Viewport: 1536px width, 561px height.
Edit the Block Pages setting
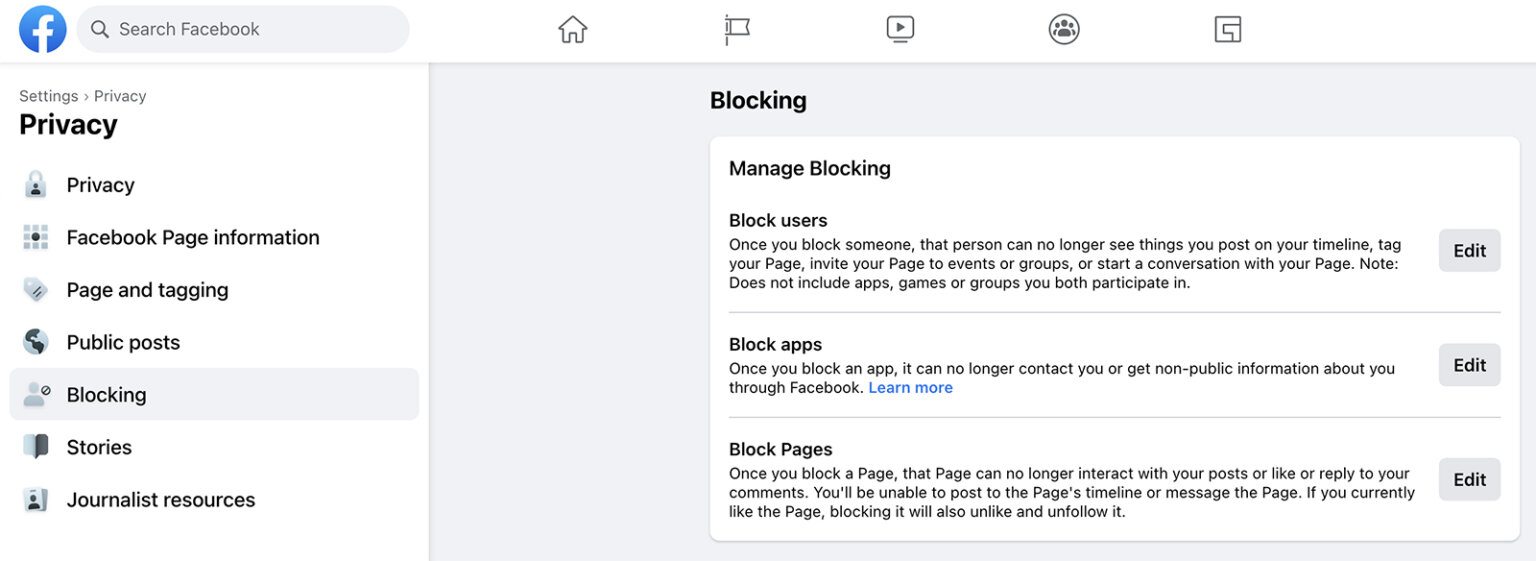pos(1469,480)
